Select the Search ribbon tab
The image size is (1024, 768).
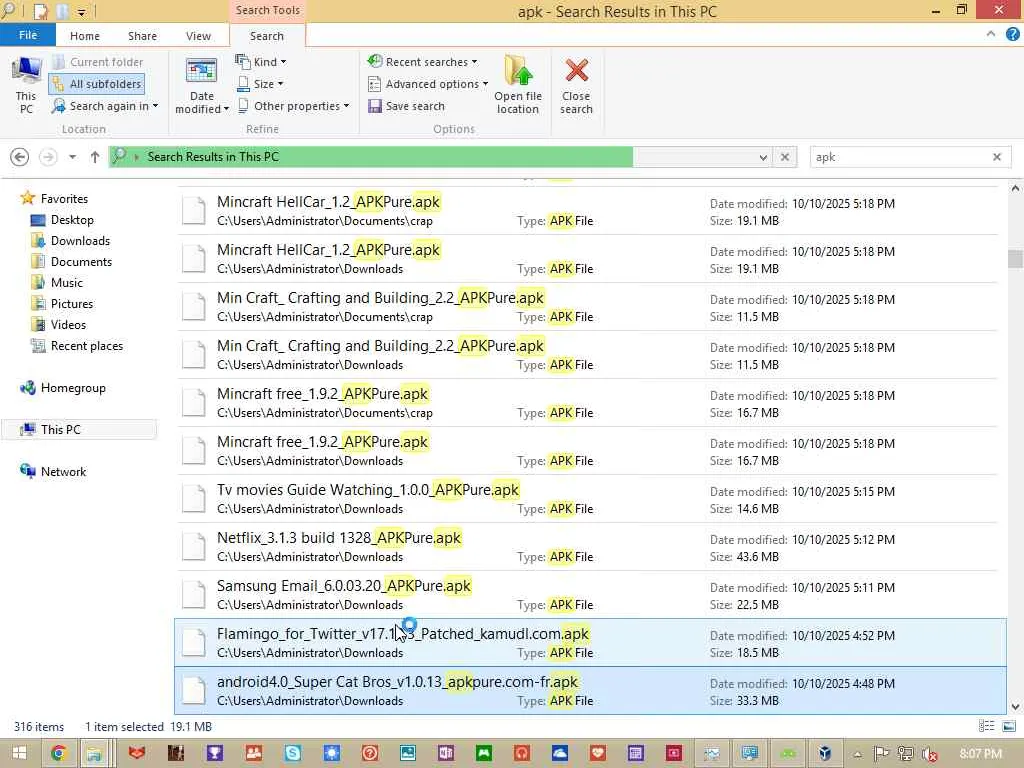(x=267, y=36)
